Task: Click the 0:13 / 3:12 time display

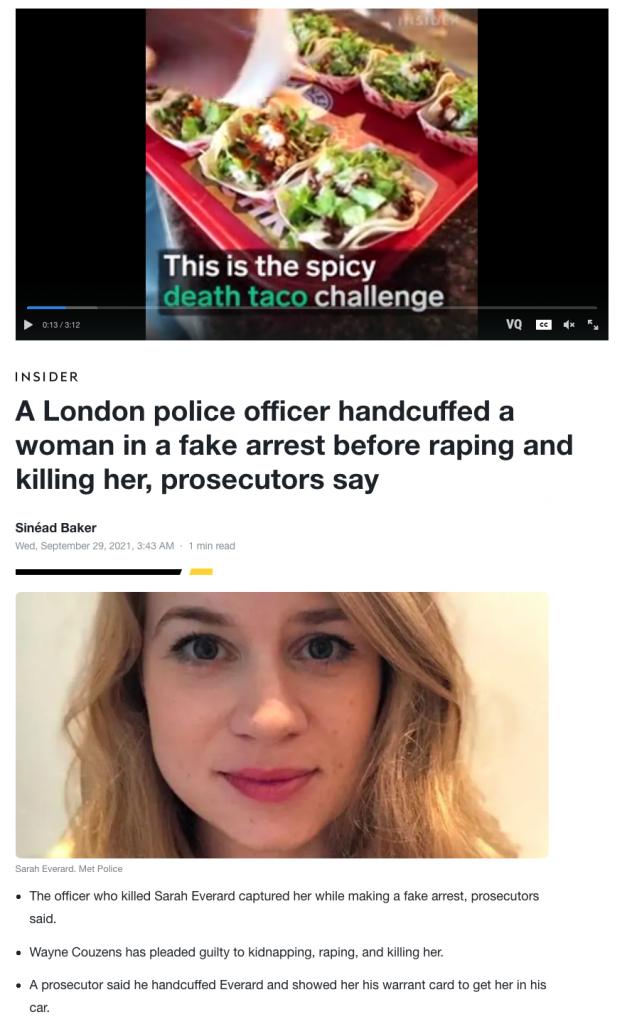Action: click(61, 325)
